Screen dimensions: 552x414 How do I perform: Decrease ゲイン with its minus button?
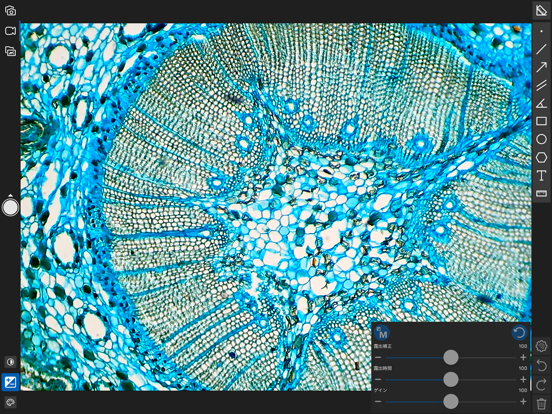pyautogui.click(x=378, y=402)
